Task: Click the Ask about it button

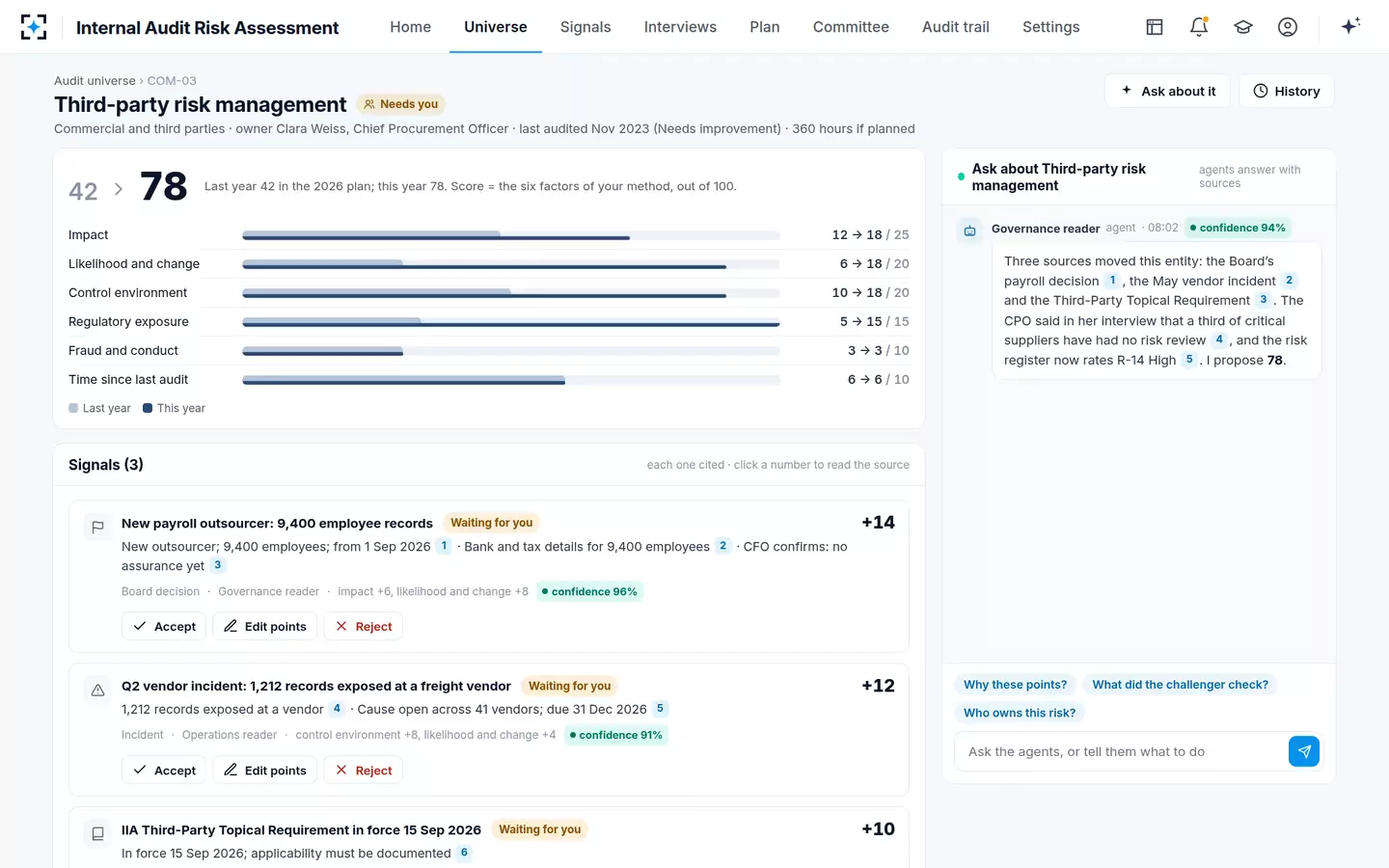Action: pyautogui.click(x=1167, y=91)
